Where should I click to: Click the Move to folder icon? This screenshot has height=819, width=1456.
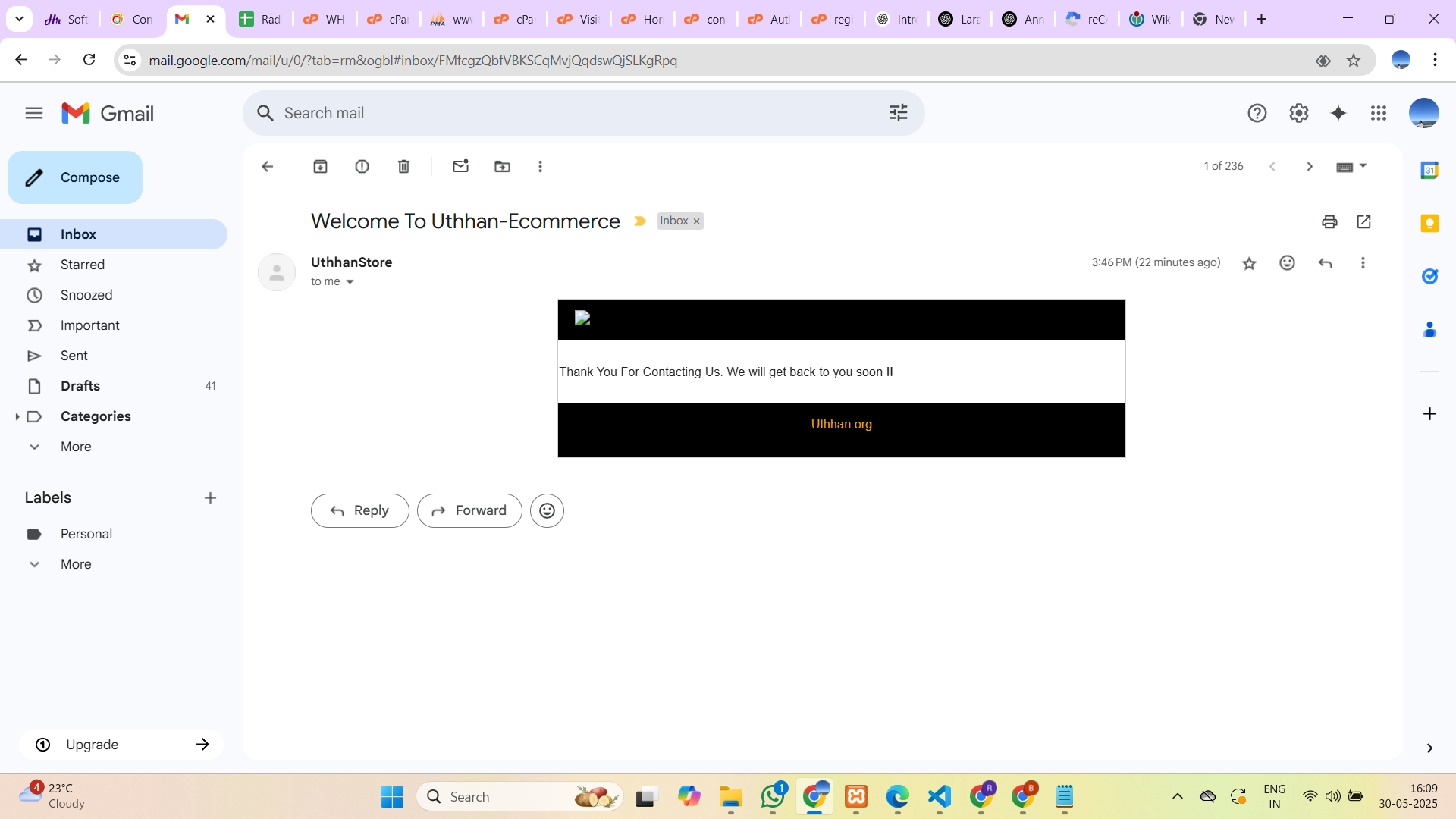(502, 166)
